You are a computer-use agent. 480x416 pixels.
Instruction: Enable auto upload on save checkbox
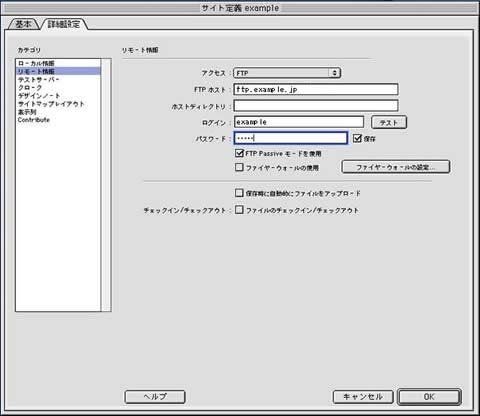239,193
